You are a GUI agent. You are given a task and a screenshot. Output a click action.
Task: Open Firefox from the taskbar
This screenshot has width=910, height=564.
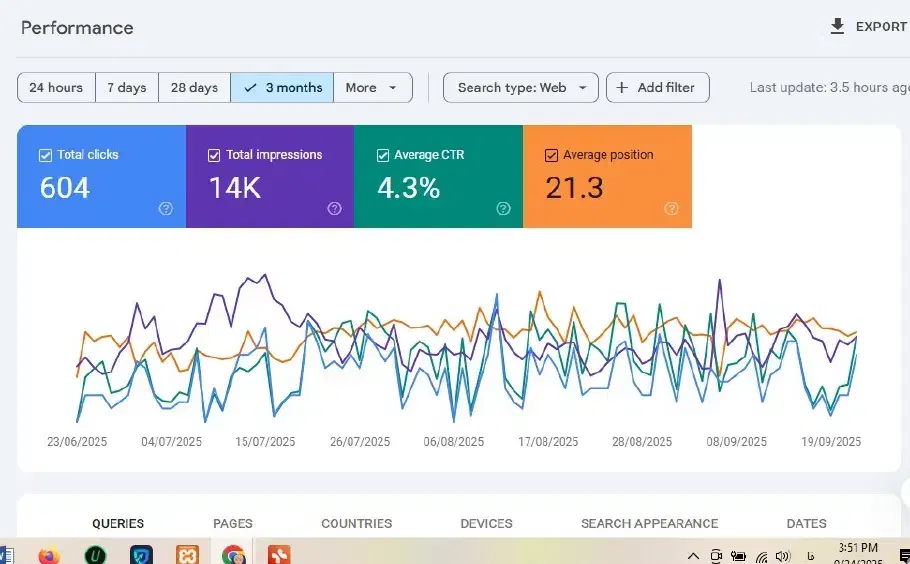[49, 555]
